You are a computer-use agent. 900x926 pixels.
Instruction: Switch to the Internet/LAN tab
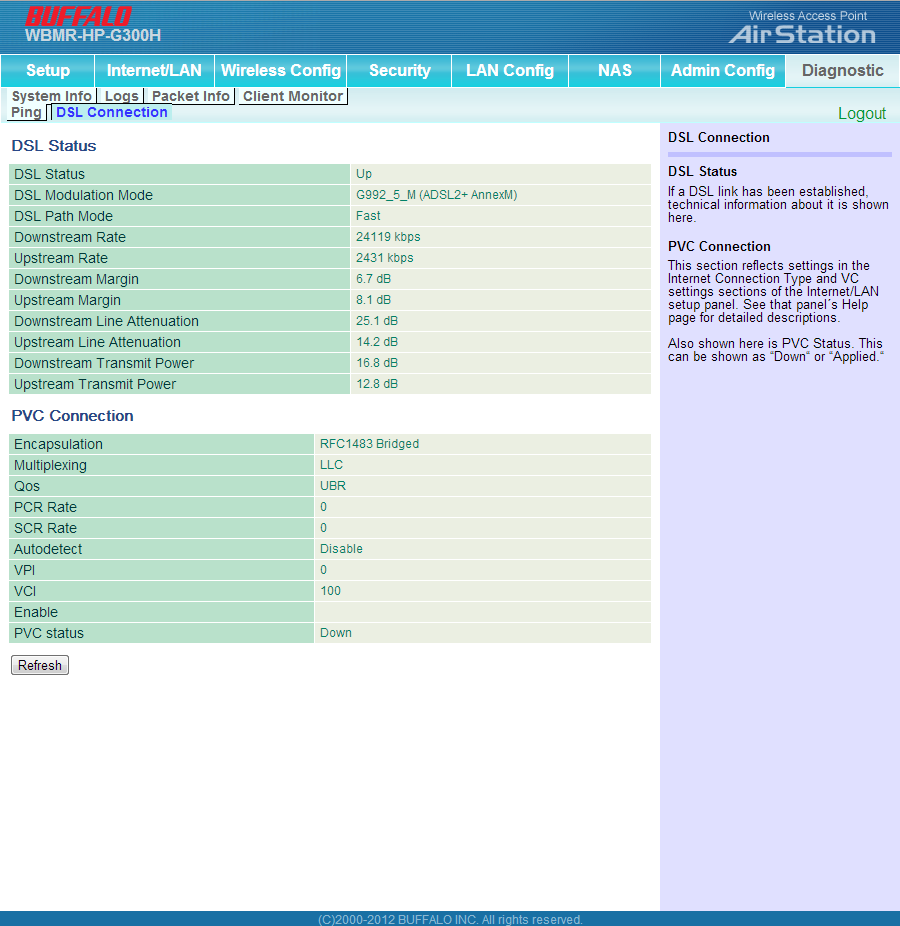coord(154,71)
